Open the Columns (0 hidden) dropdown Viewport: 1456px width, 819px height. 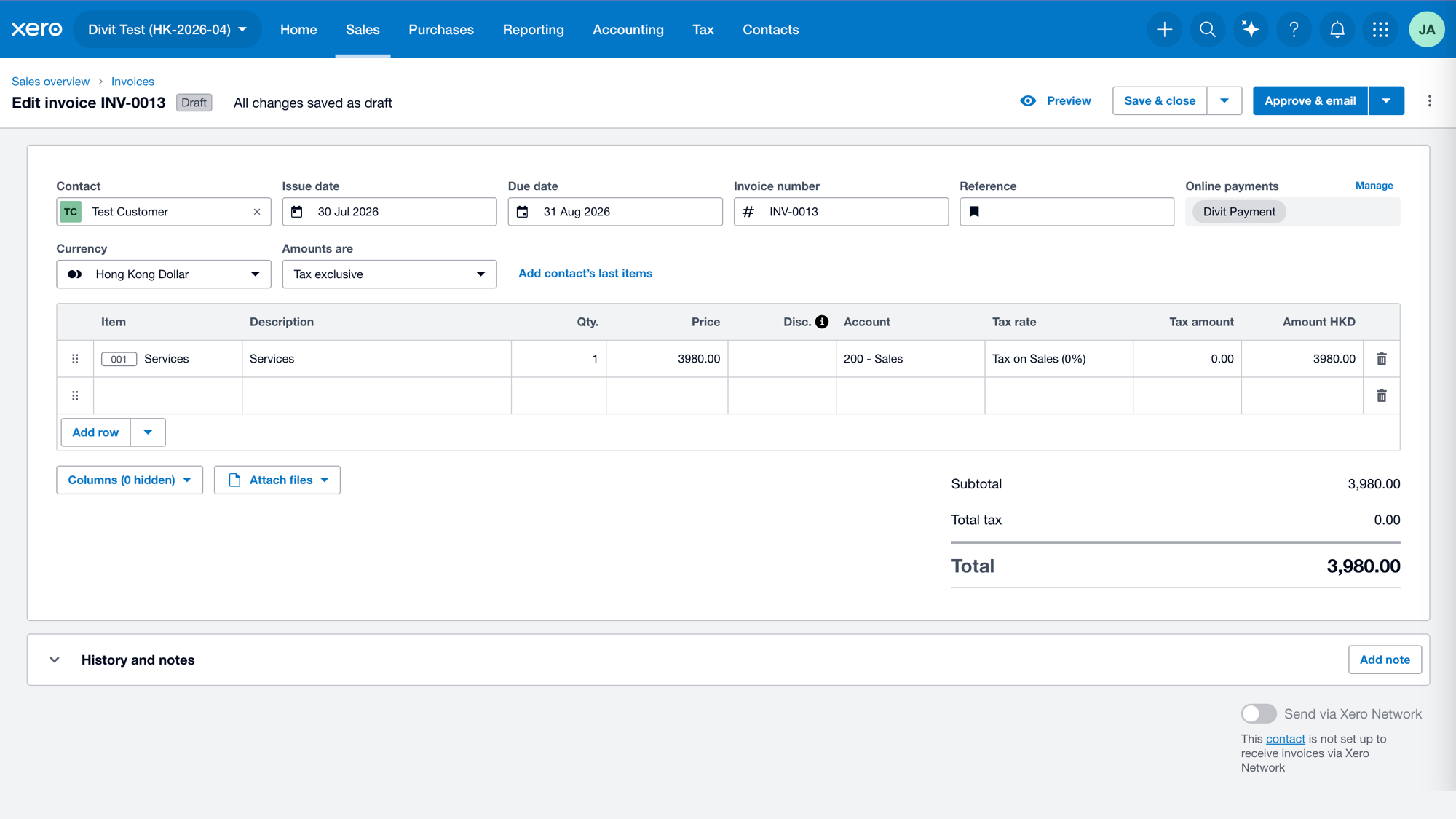tap(130, 480)
